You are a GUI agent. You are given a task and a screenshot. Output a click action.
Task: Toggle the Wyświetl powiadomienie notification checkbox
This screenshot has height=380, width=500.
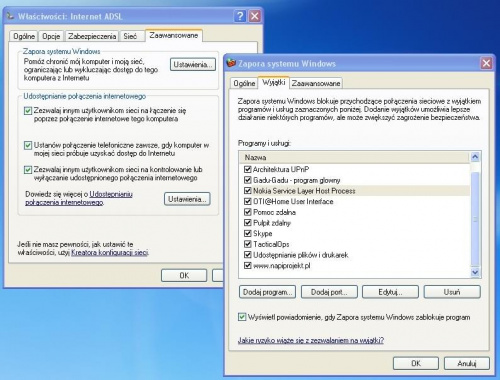(x=242, y=317)
